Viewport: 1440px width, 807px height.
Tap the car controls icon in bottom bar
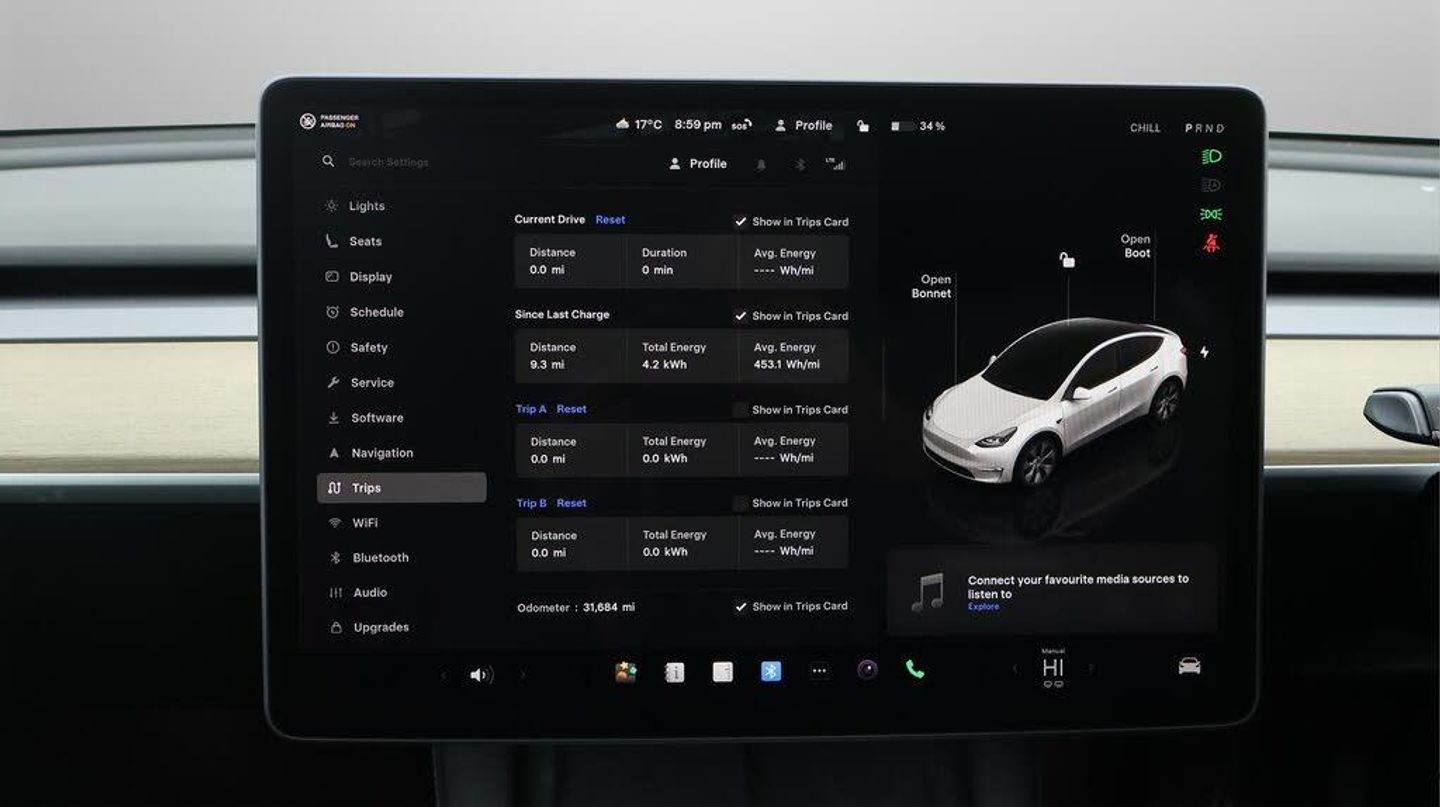point(1189,667)
